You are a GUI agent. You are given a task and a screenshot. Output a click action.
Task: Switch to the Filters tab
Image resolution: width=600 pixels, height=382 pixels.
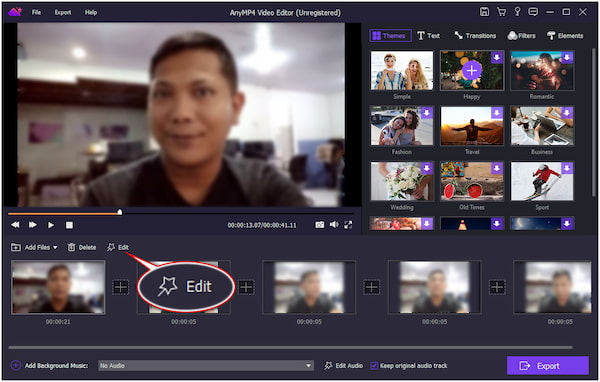tap(521, 36)
